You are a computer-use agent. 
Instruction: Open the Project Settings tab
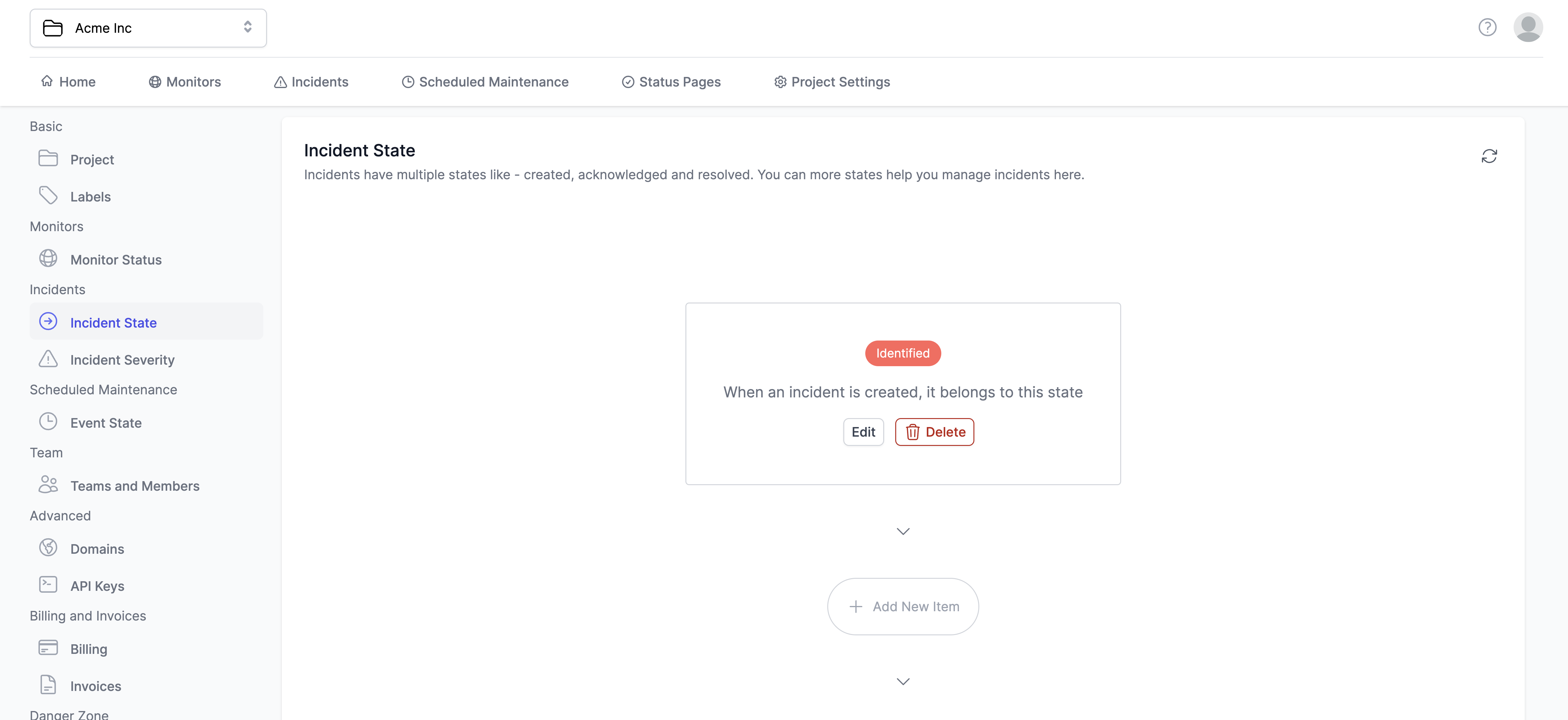(832, 82)
